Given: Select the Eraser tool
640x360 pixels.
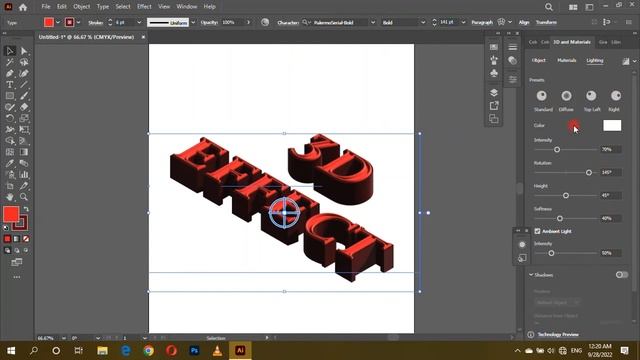Looking at the screenshot, I should (24, 107).
